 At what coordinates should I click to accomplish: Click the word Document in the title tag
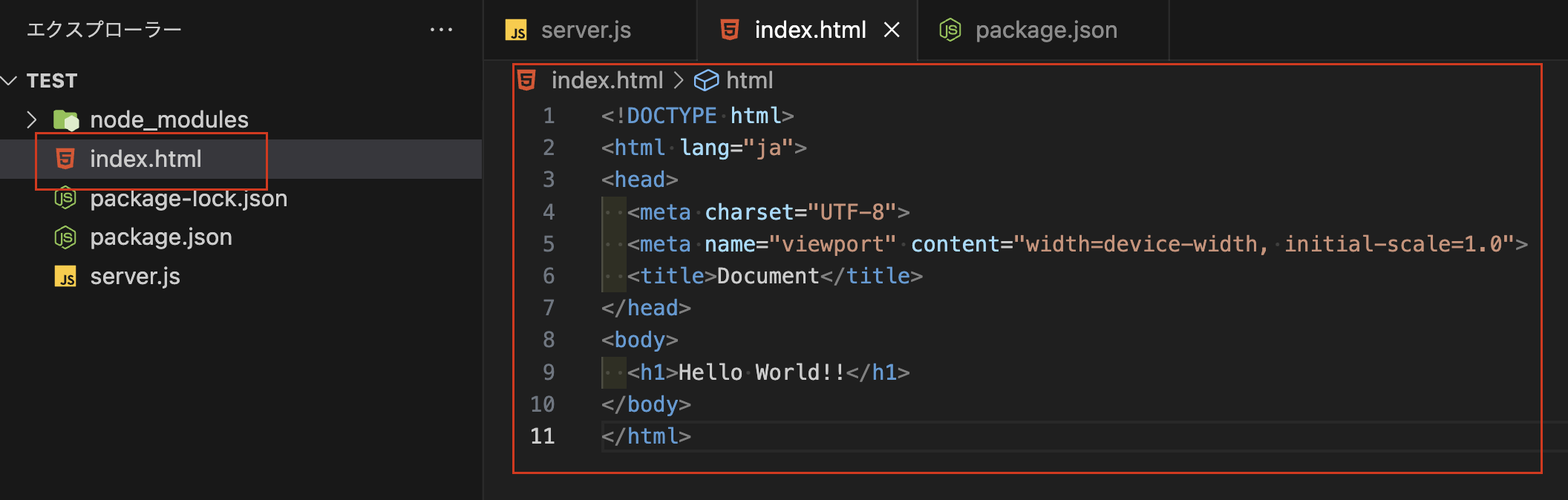tap(768, 276)
